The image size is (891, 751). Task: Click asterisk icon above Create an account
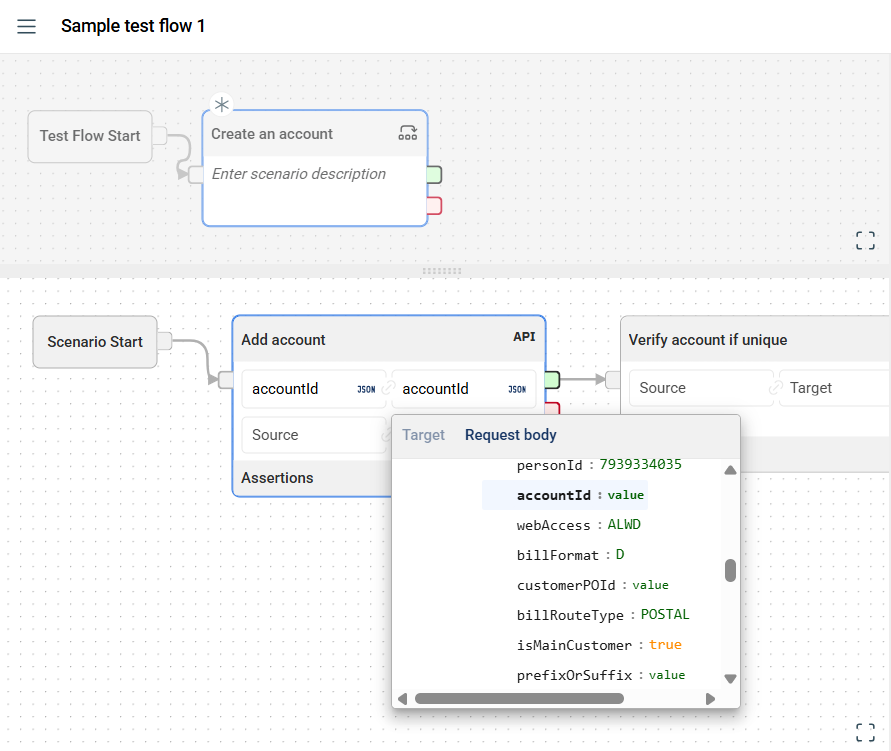(221, 105)
